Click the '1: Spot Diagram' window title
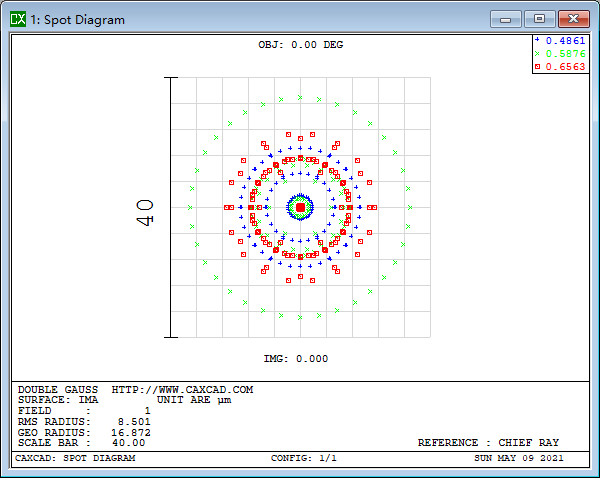This screenshot has height=478, width=600. [x=78, y=20]
